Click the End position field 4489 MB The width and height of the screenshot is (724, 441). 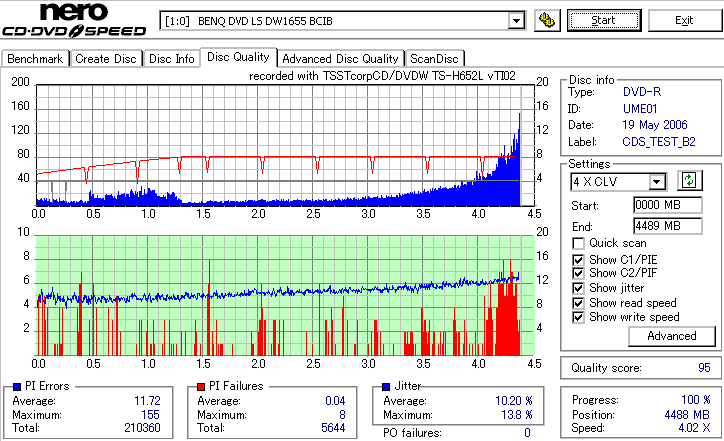point(668,226)
